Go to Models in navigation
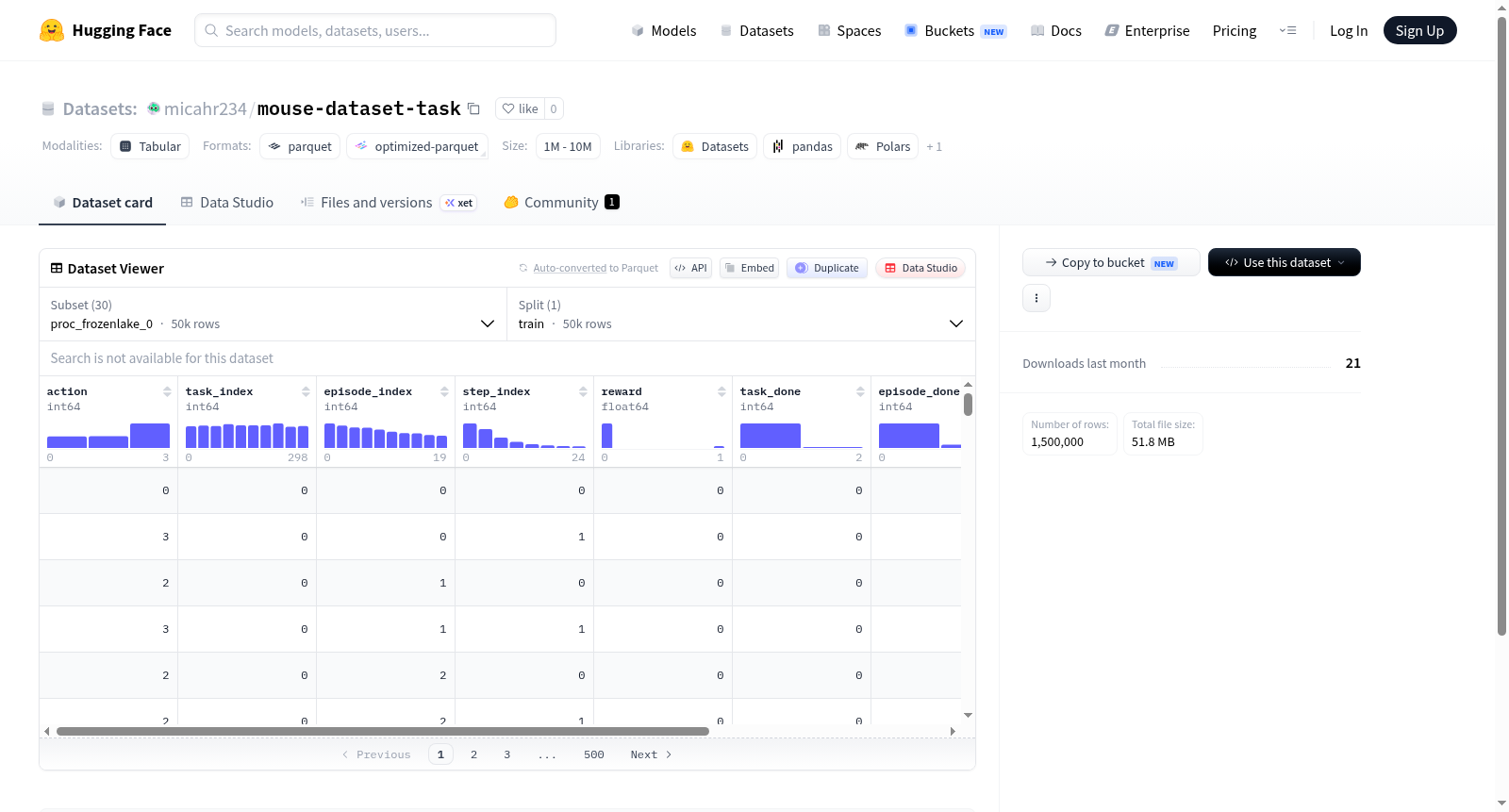 664,30
